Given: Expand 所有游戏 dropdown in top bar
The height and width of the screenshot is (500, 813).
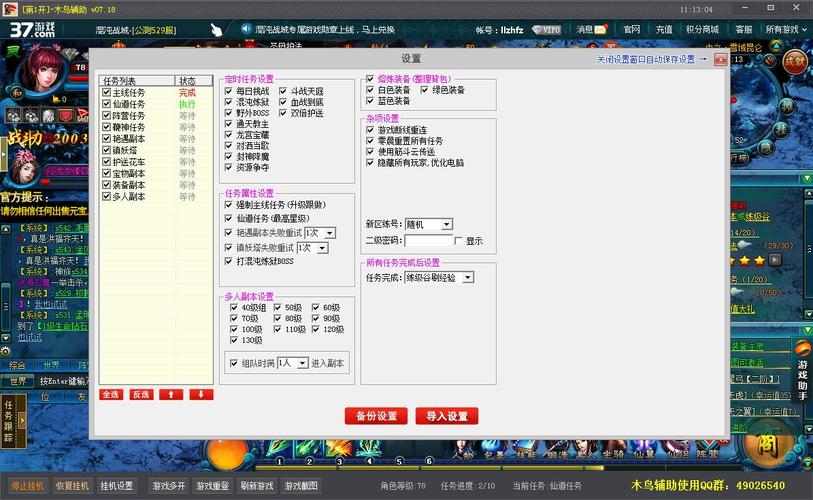Looking at the screenshot, I should 786,30.
